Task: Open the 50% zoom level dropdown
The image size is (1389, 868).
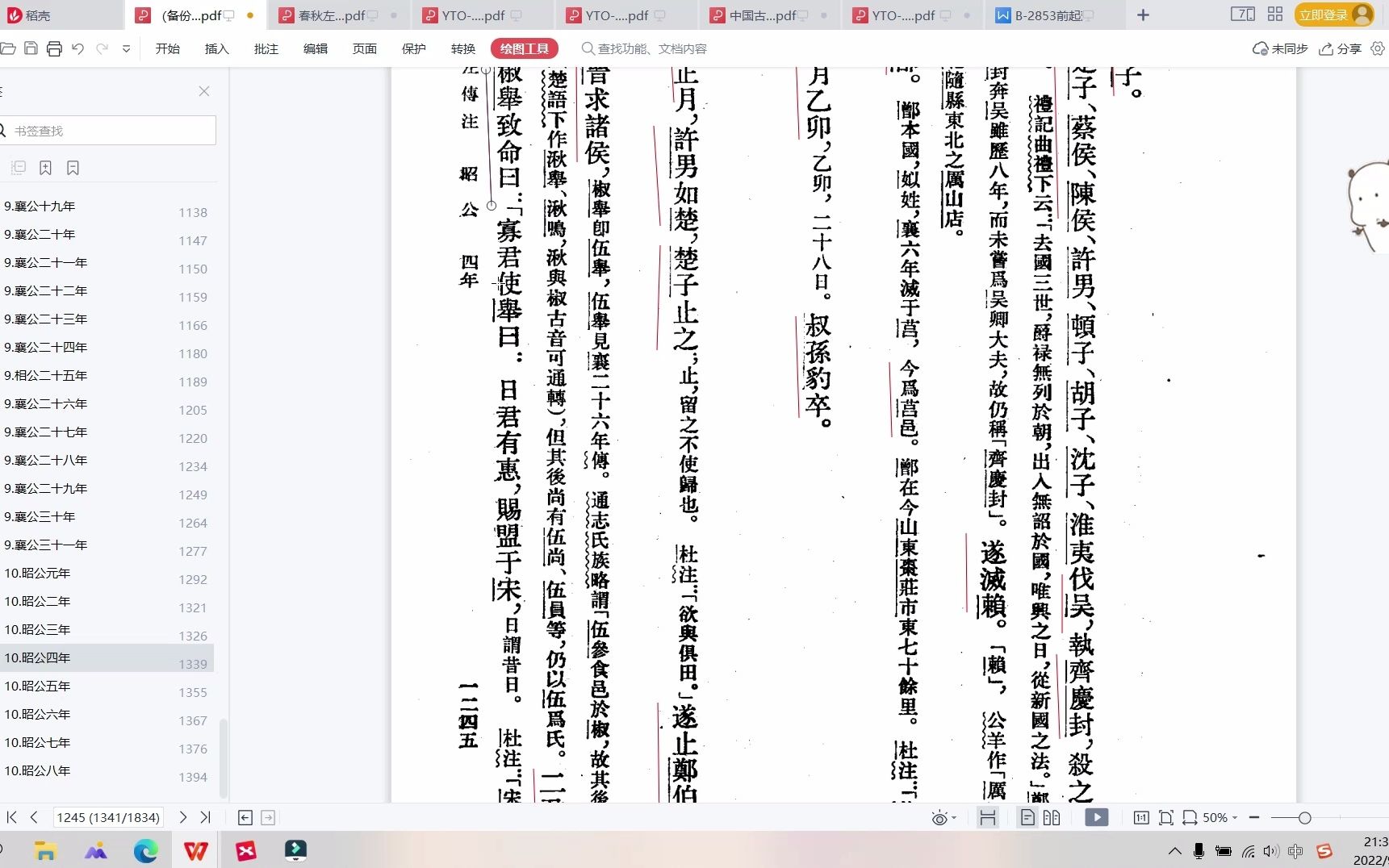Action: click(1219, 818)
